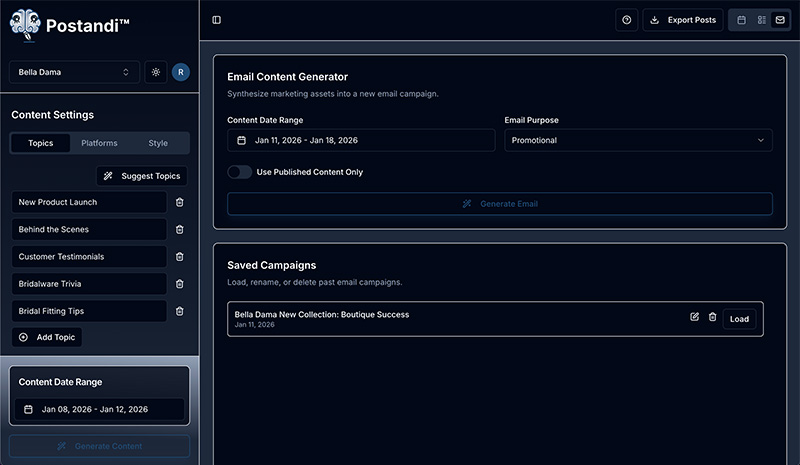The height and width of the screenshot is (465, 800).
Task: Load the saved Boutique Success campaign
Action: [739, 319]
